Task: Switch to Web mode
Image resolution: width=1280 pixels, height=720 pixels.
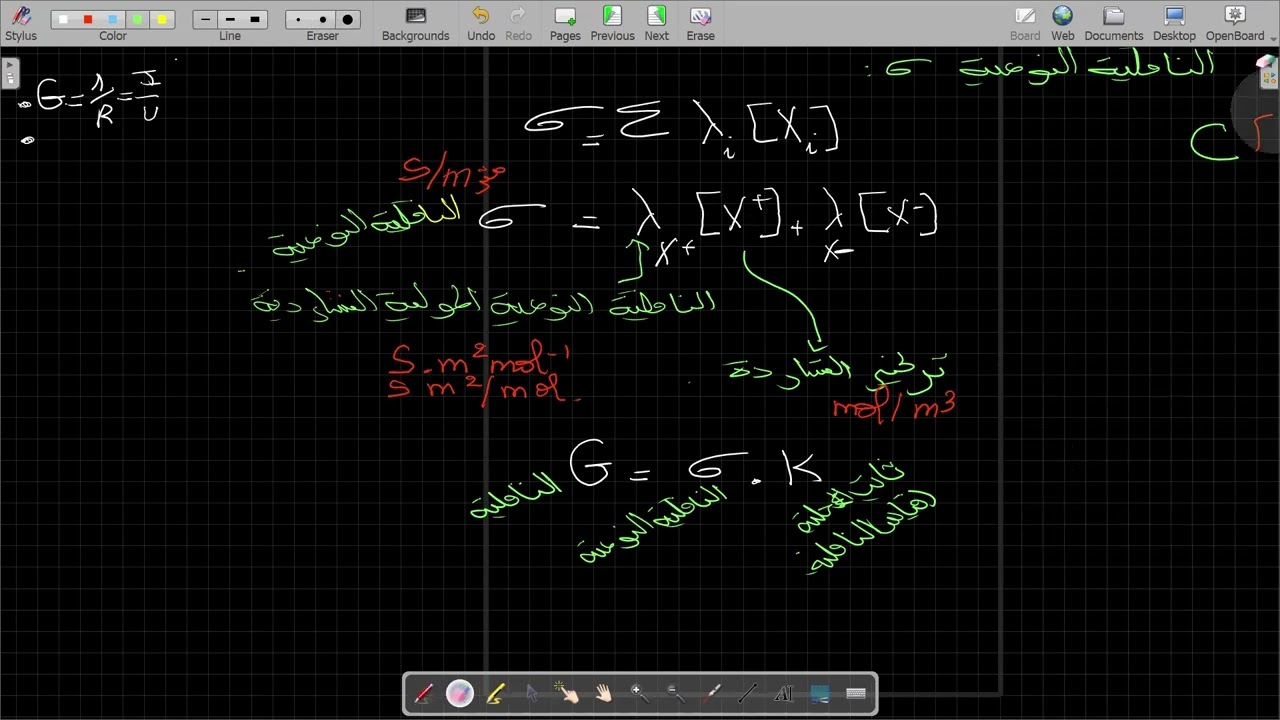Action: (1062, 23)
